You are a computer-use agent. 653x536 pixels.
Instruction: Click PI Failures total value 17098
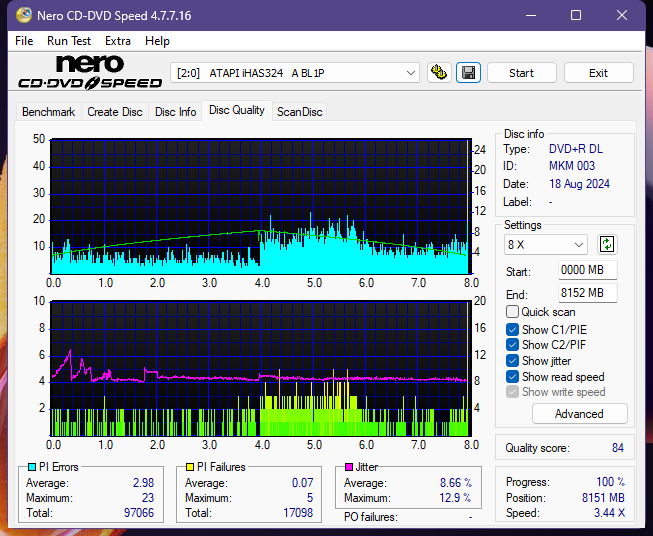298,512
